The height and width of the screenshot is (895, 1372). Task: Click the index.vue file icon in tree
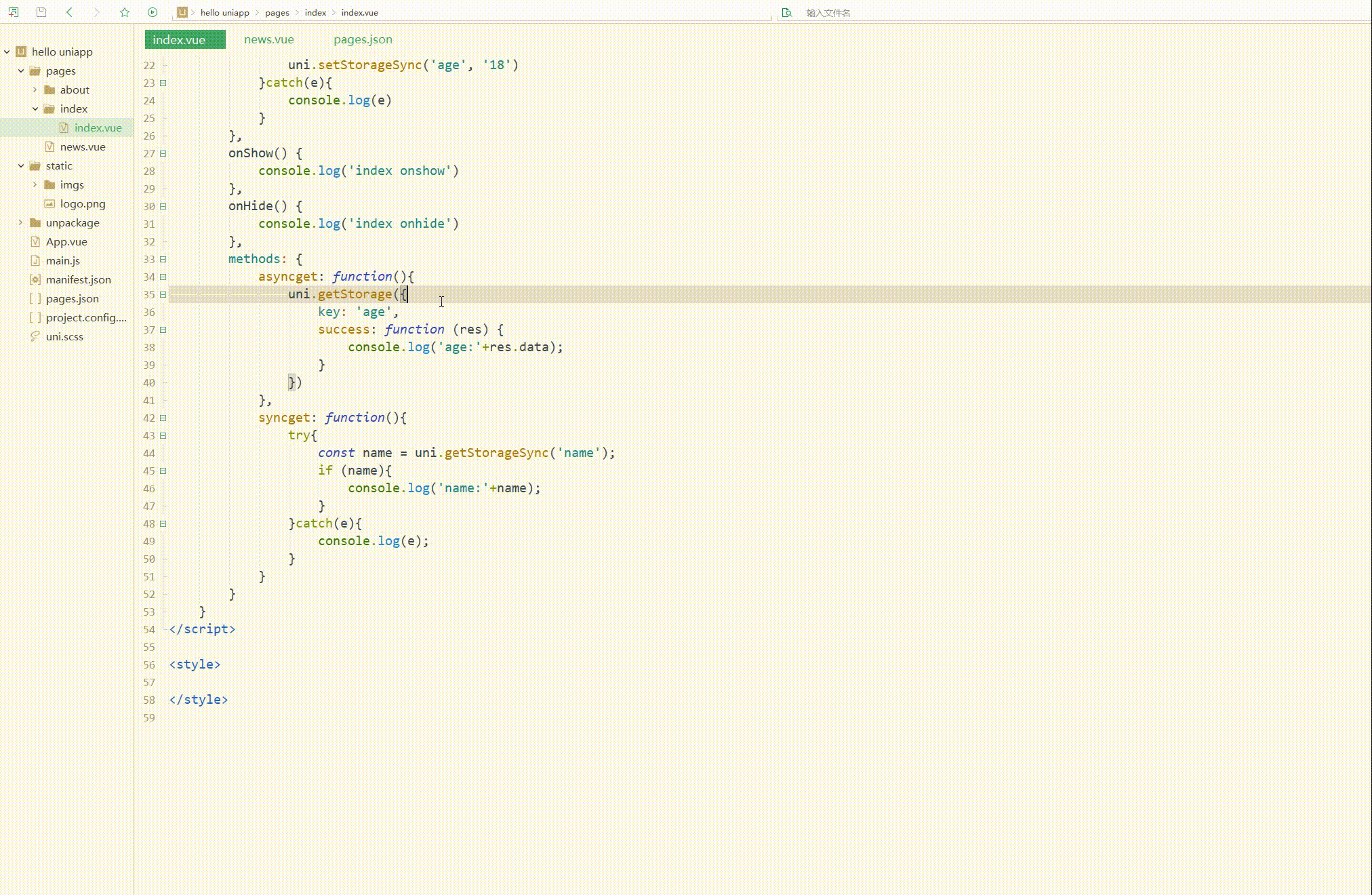tap(64, 127)
